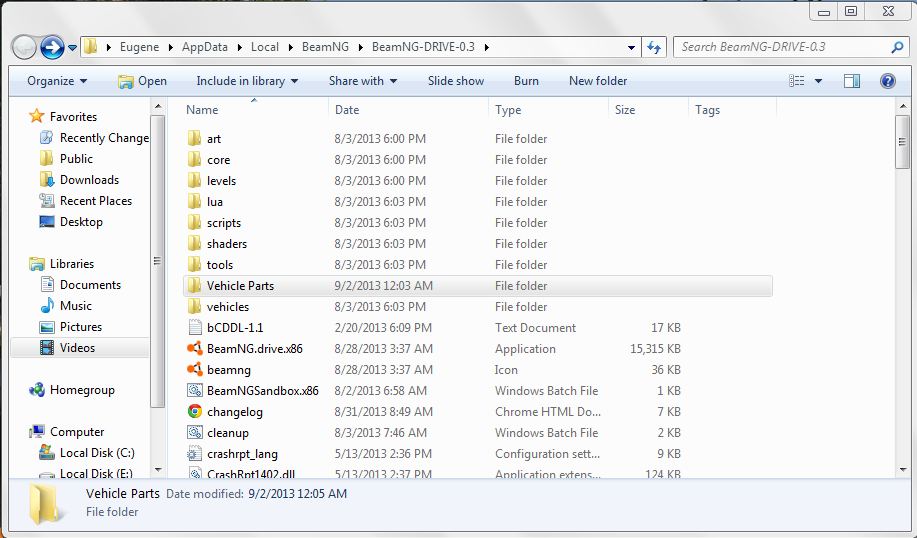Create a New folder from toolbar

(598, 81)
